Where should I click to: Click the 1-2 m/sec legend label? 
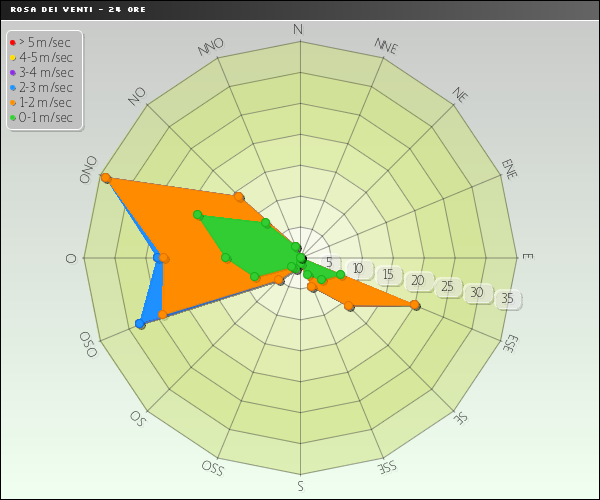(45, 102)
